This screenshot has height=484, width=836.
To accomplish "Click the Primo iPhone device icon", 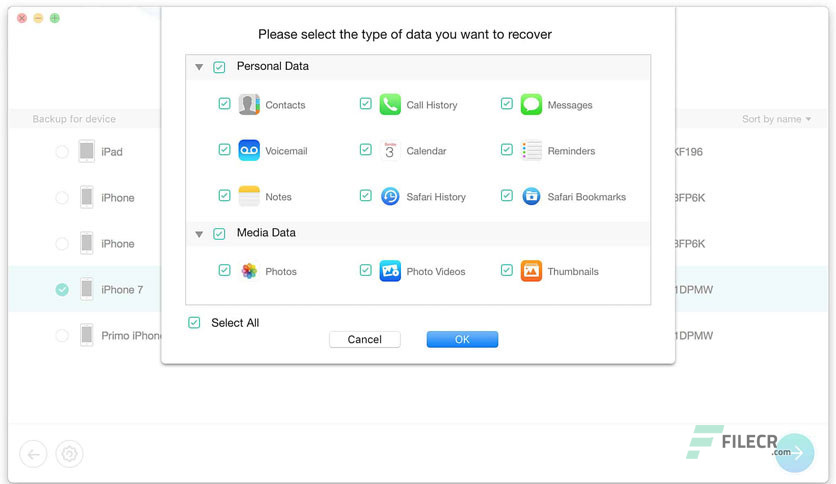I will (86, 335).
